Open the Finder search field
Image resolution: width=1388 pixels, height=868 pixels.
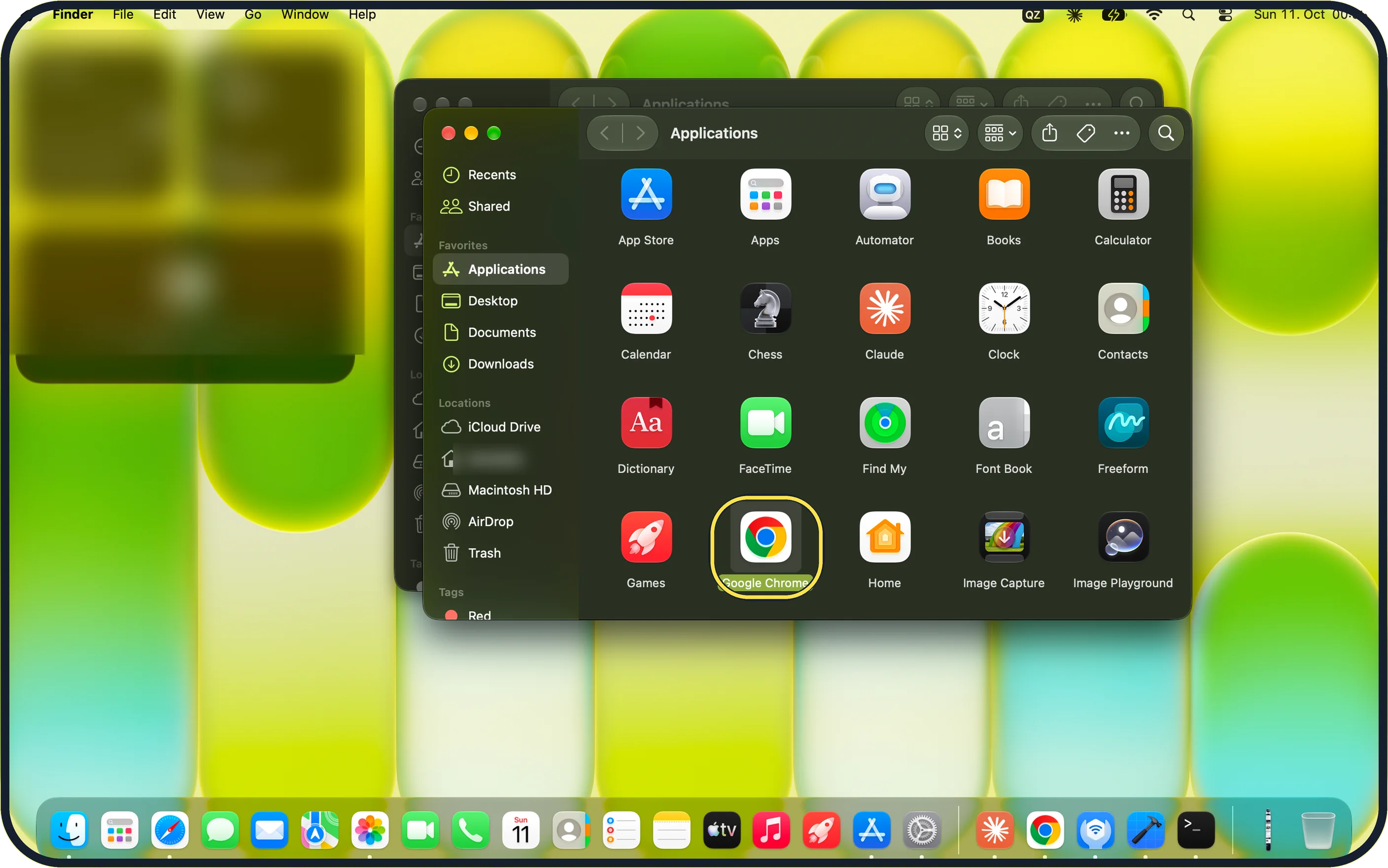coord(1165,133)
